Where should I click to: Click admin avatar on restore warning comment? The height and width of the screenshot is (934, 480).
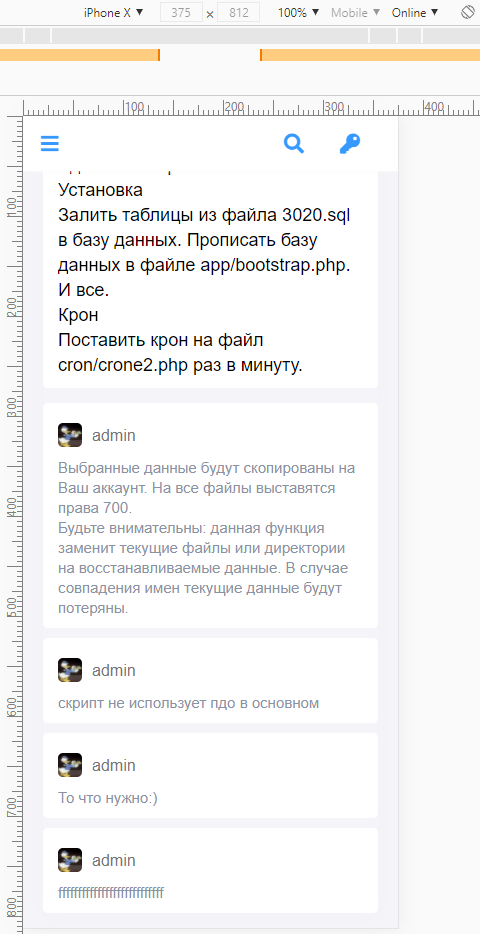70,435
